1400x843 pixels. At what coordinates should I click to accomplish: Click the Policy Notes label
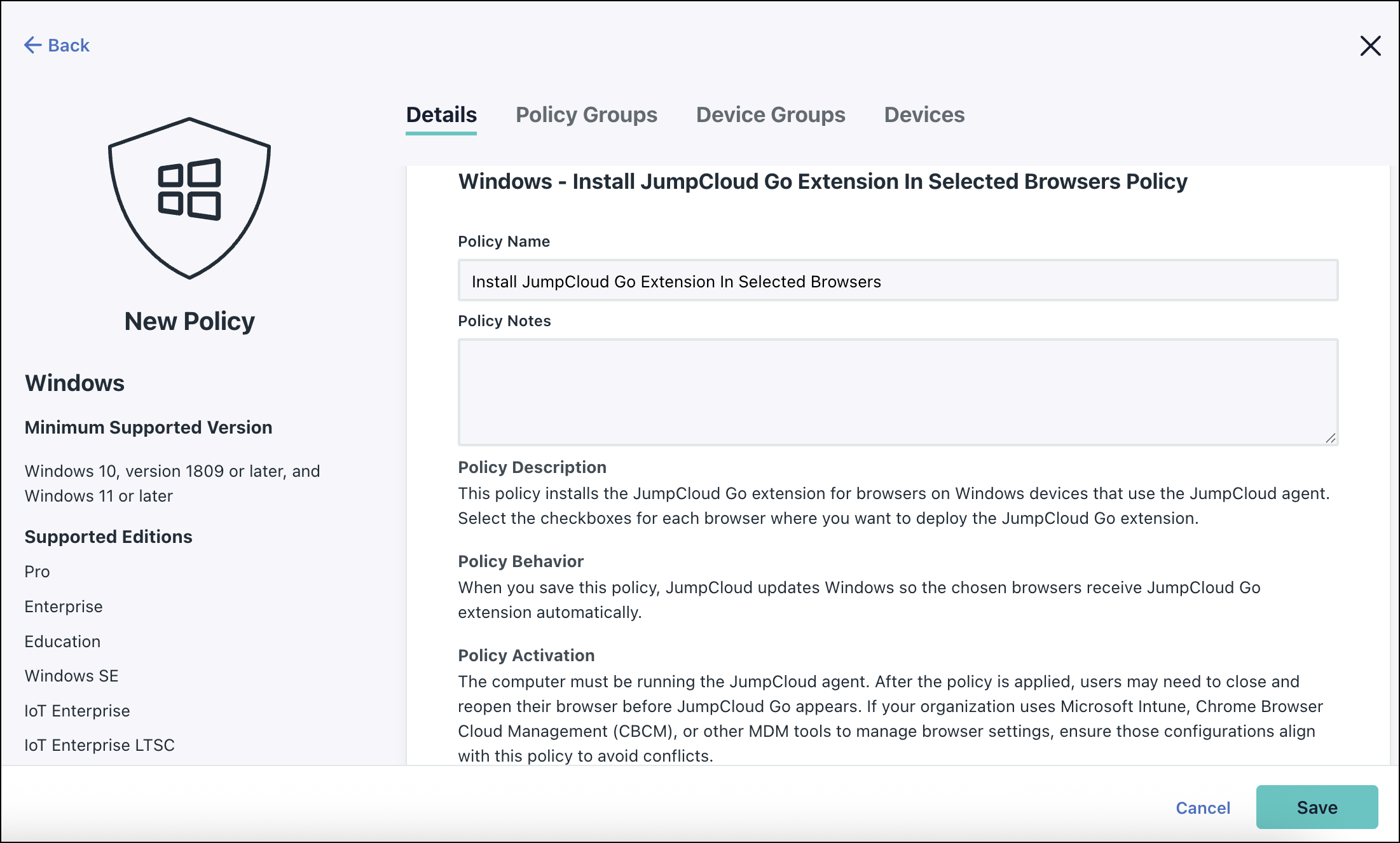[504, 321]
